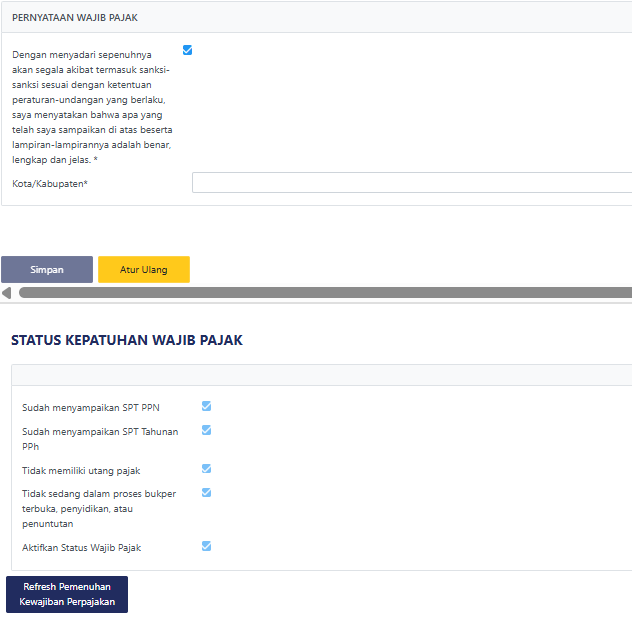Toggle the SPT Tahunan PPh checkbox

pyautogui.click(x=206, y=430)
